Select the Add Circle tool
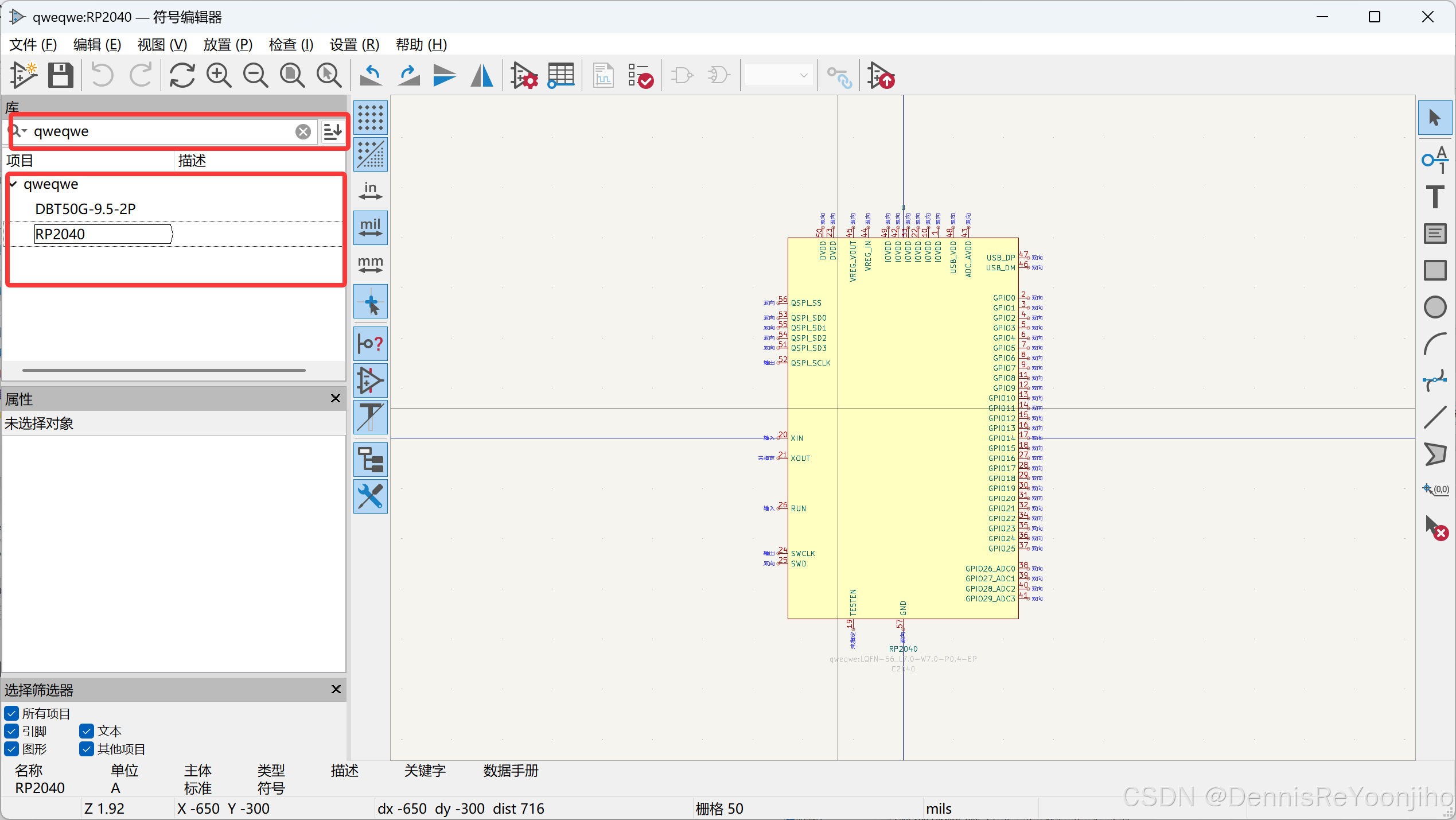The image size is (1456, 820). (1435, 307)
